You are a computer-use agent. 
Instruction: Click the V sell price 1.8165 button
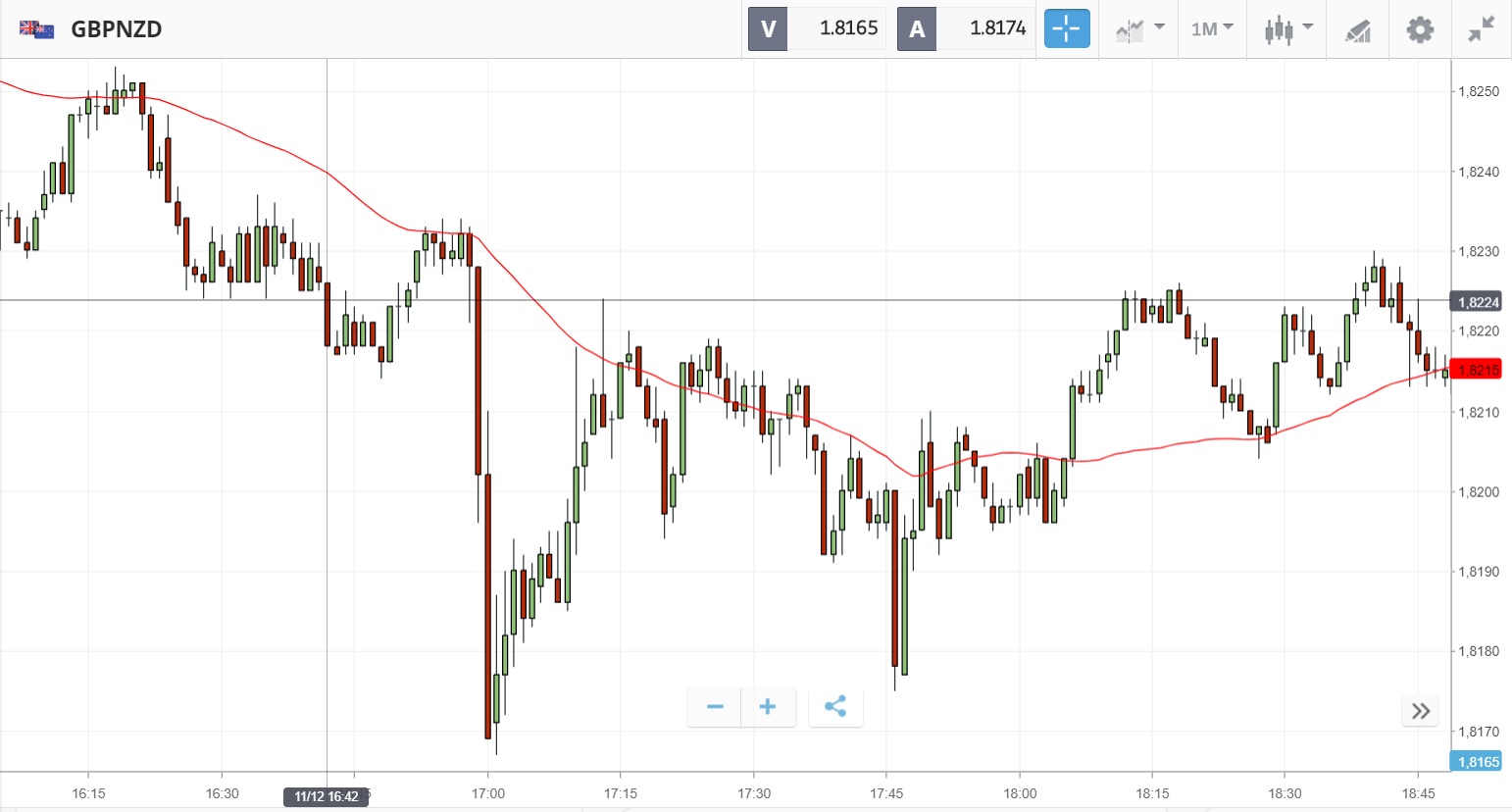tap(817, 28)
